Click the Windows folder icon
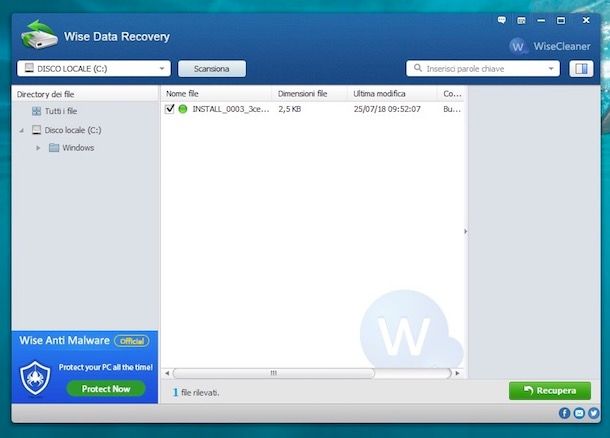 point(54,148)
